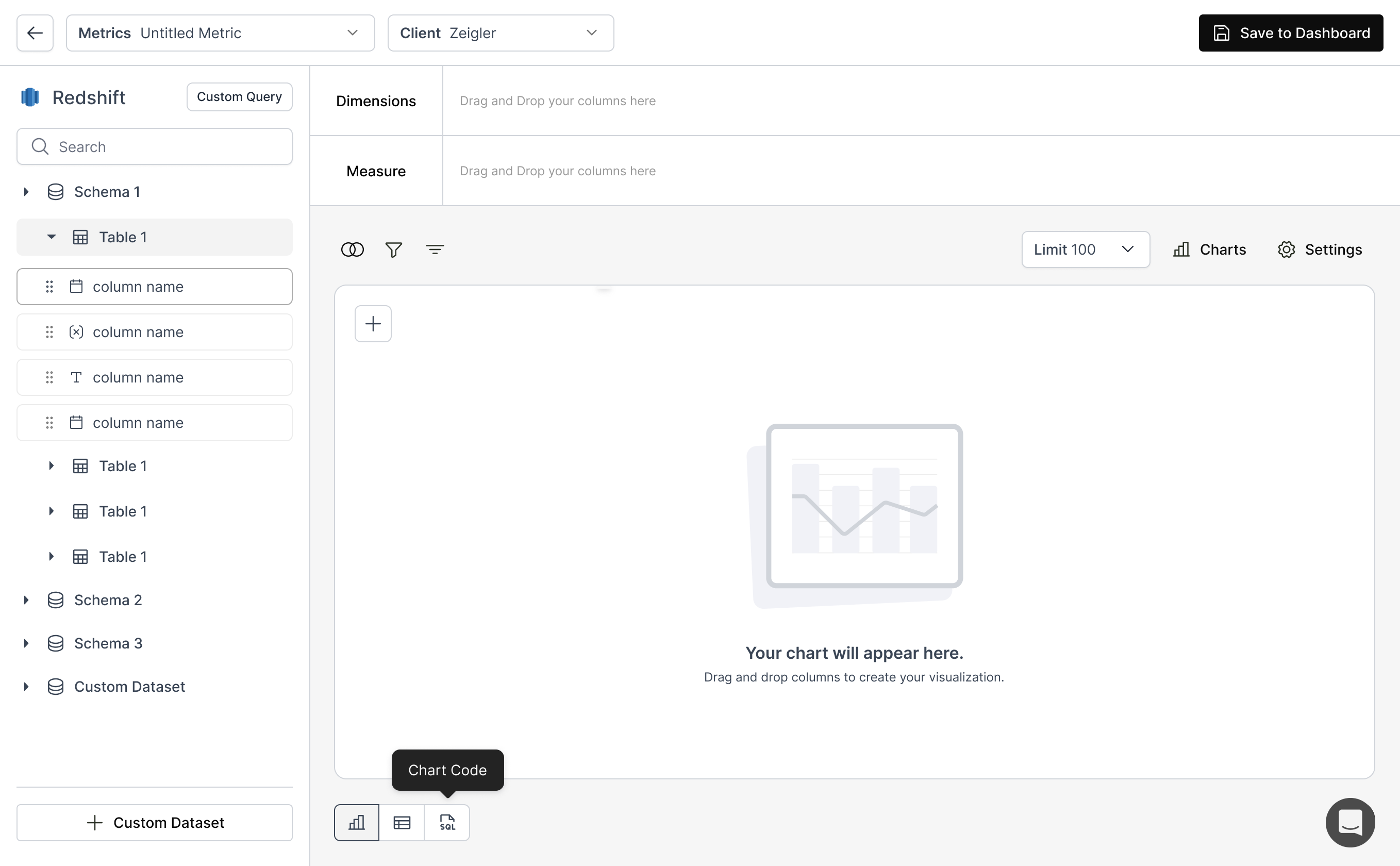
Task: Click Save to Dashboard button
Action: tap(1291, 33)
